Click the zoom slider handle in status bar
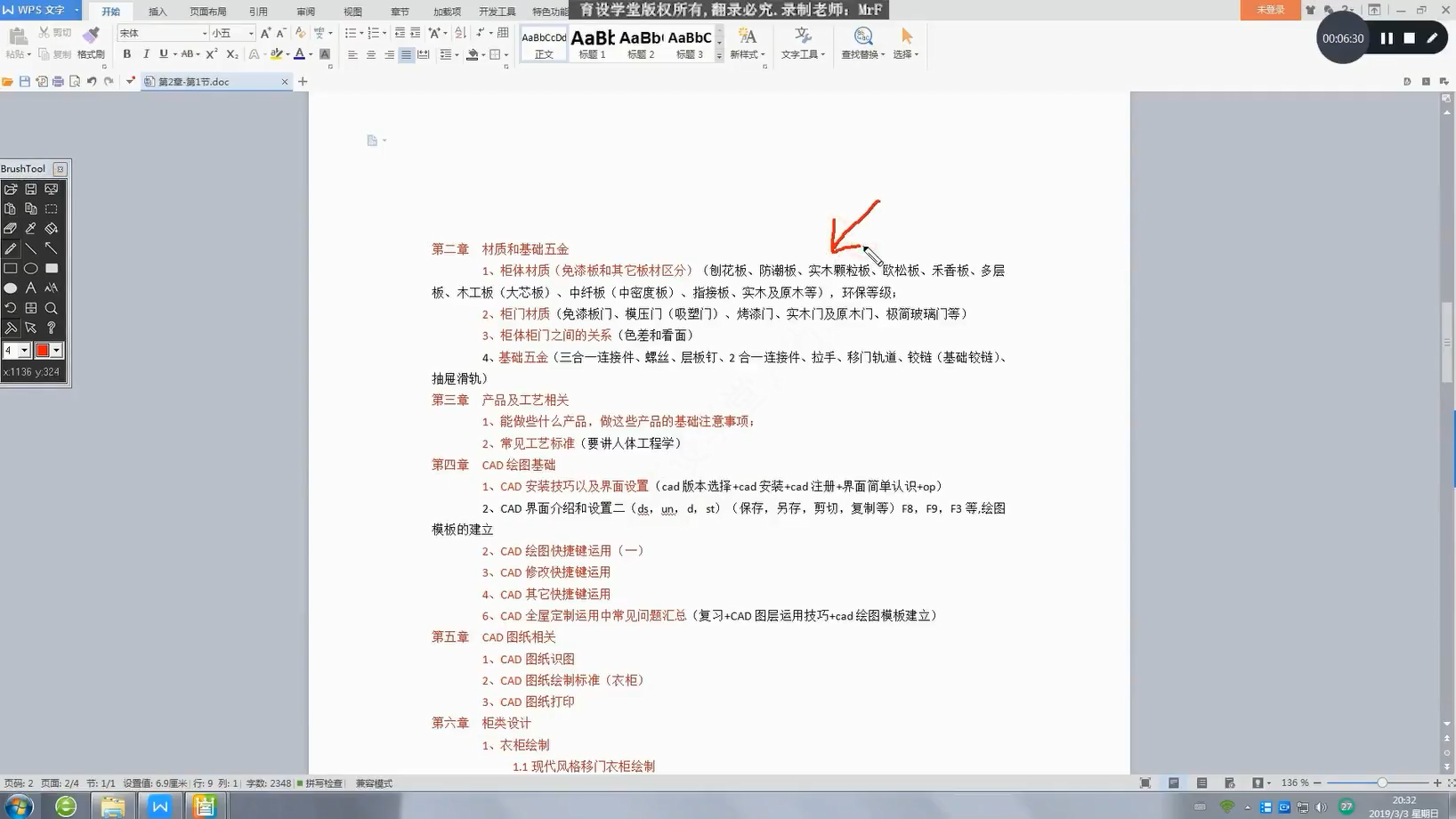 tap(1381, 783)
